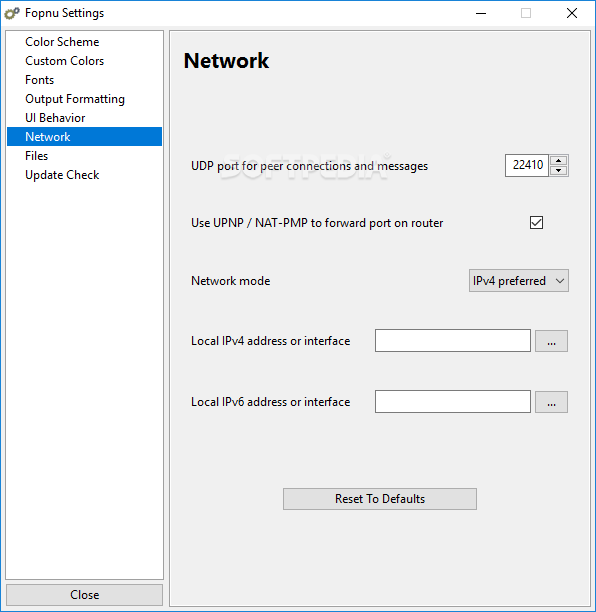The height and width of the screenshot is (612, 596).
Task: Click the Reset To Defaults button
Action: (x=380, y=499)
